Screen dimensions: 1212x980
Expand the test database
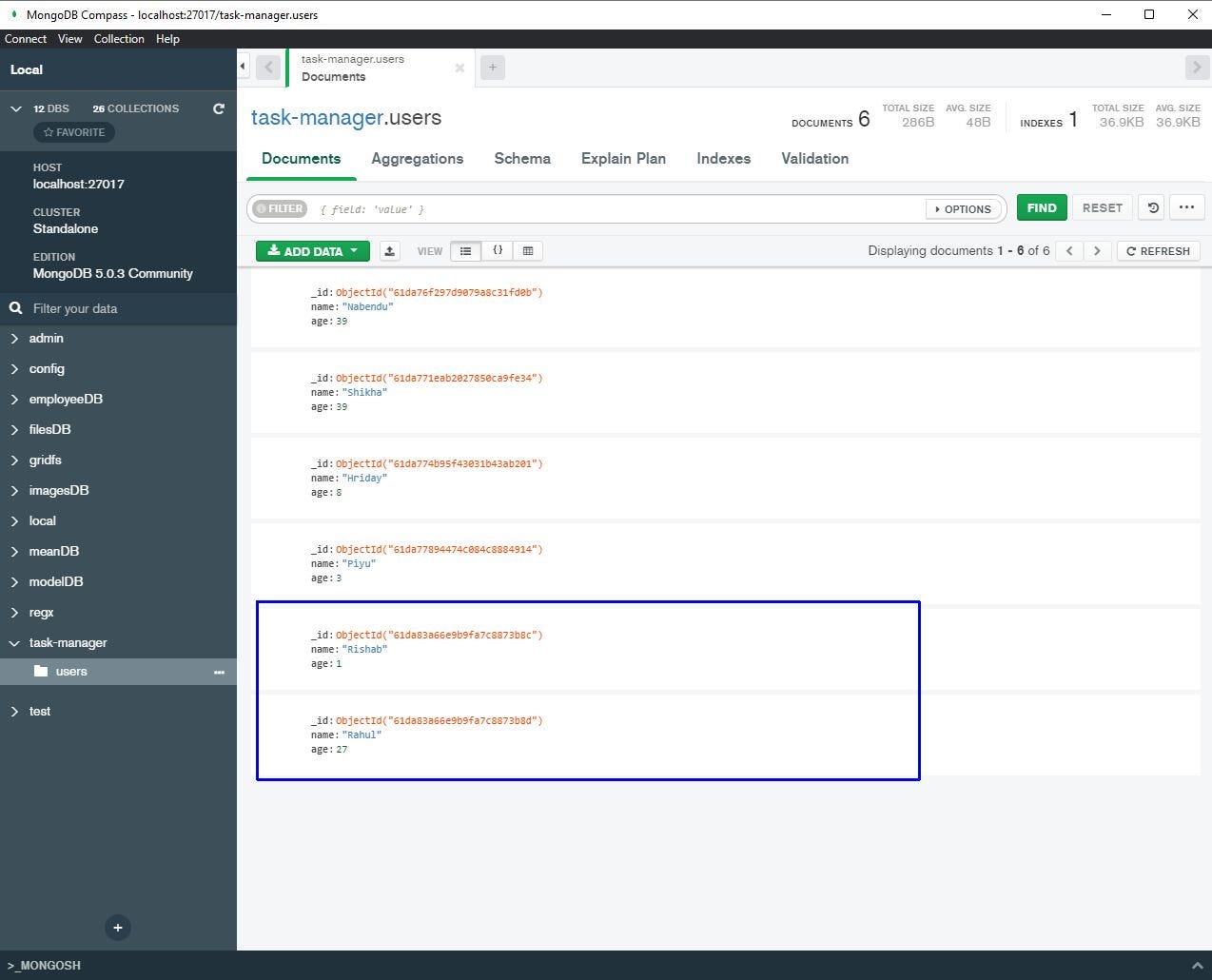[x=14, y=712]
